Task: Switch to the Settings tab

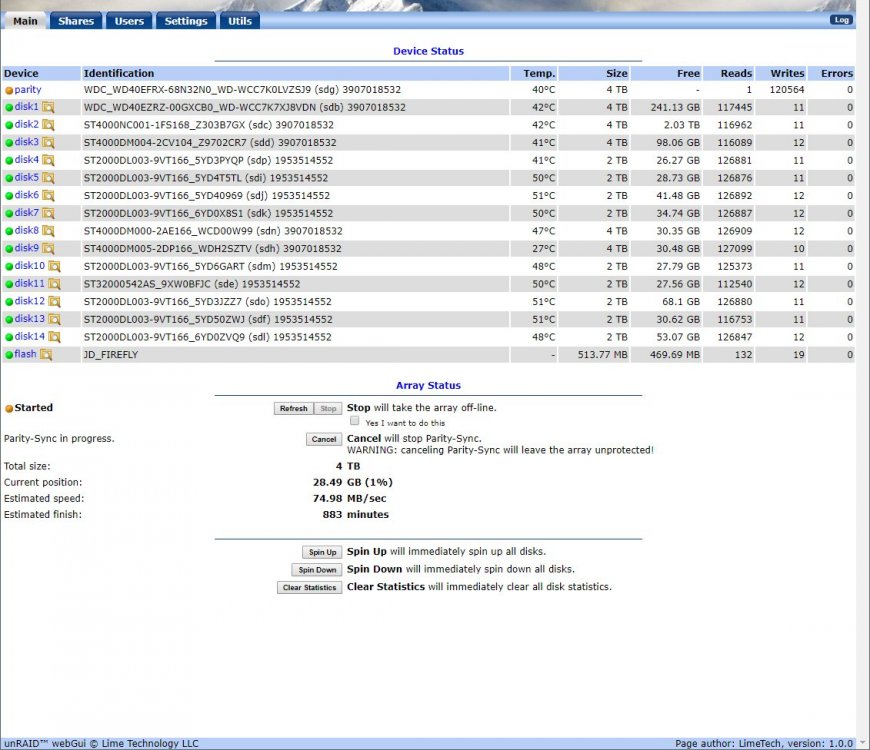Action: 186,21
